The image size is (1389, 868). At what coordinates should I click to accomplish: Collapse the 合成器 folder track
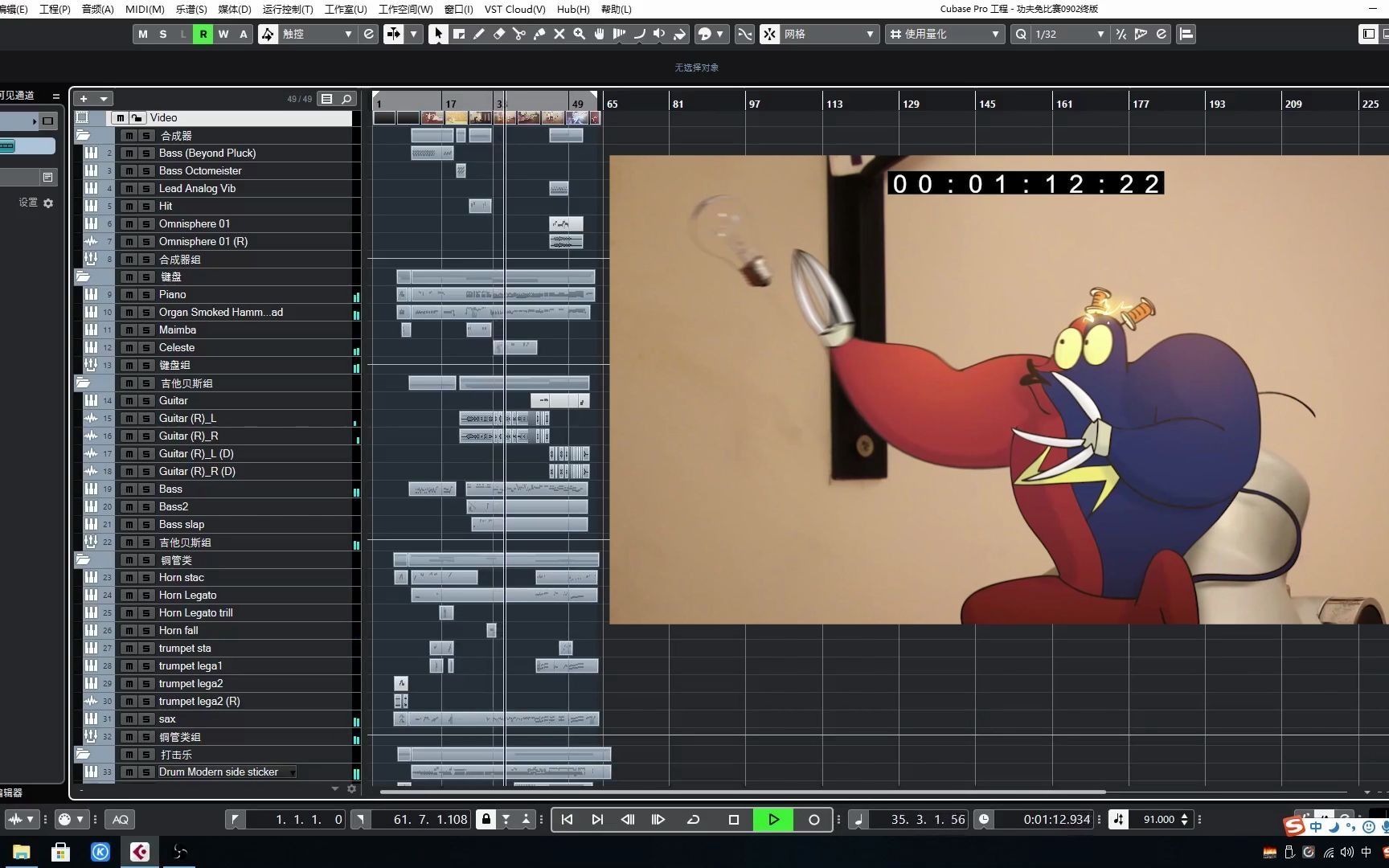pyautogui.click(x=83, y=135)
